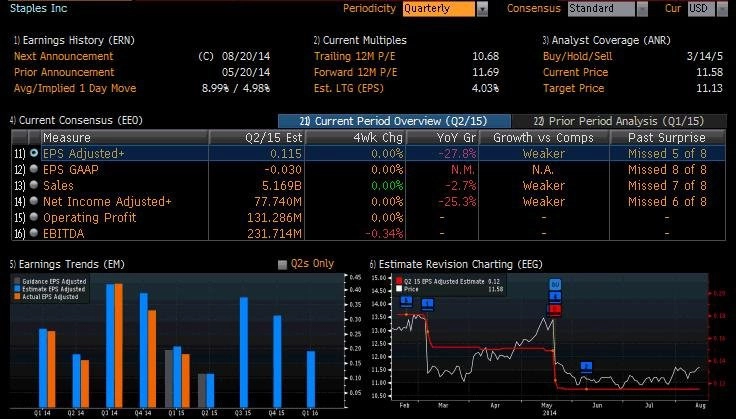Open the Consensus dropdown arrow

point(642,9)
